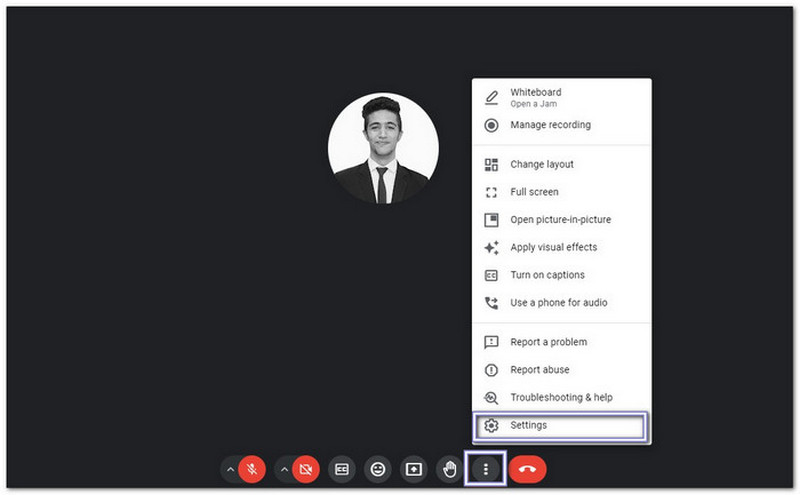Screen dimensions: 800x495
Task: Click the participant's profile picture
Action: tap(383, 150)
